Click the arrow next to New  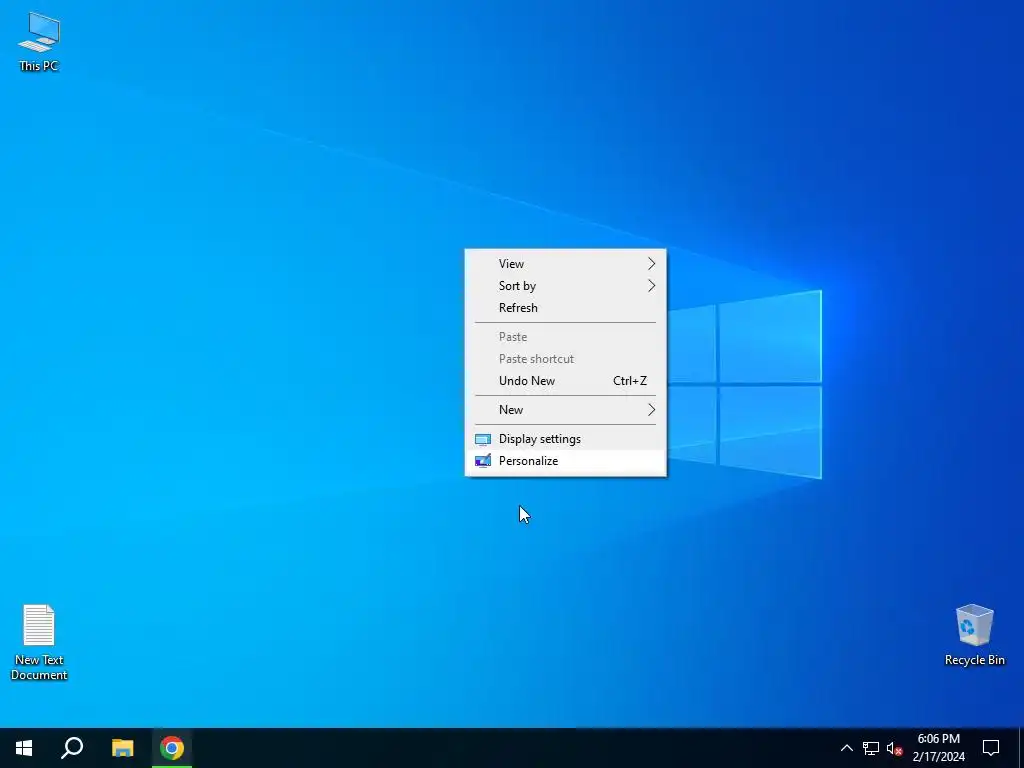[x=651, y=410]
